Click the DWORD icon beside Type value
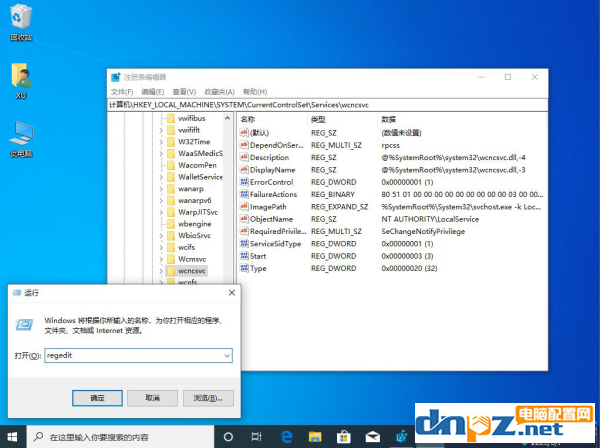Viewport: 600px width, 448px height. 244,268
